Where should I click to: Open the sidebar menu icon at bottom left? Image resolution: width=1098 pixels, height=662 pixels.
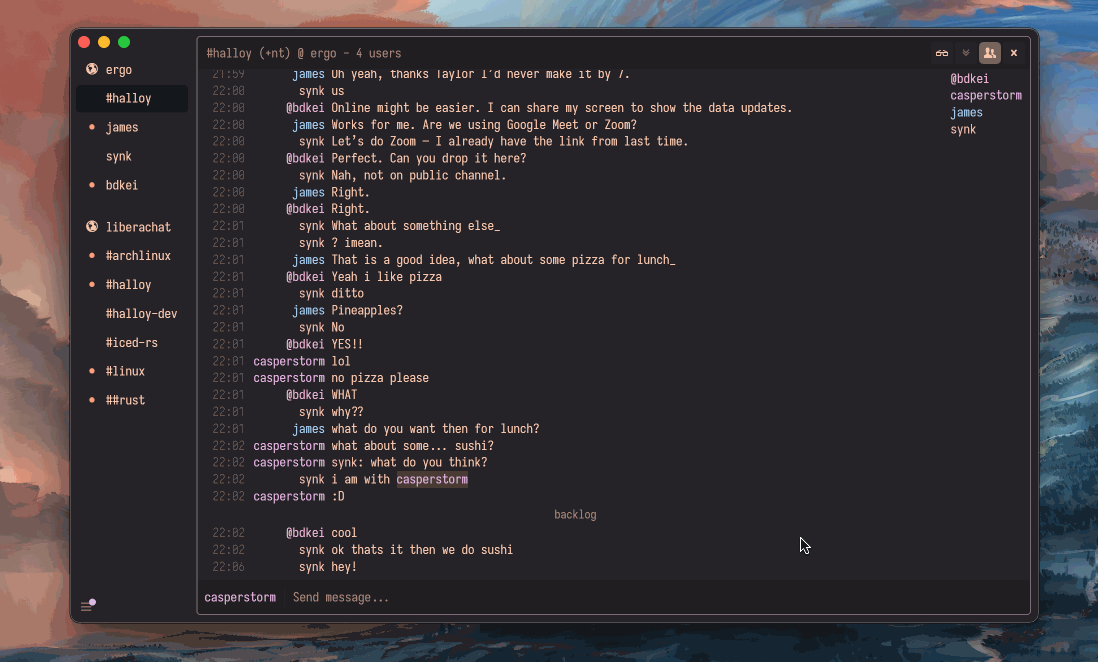point(88,604)
